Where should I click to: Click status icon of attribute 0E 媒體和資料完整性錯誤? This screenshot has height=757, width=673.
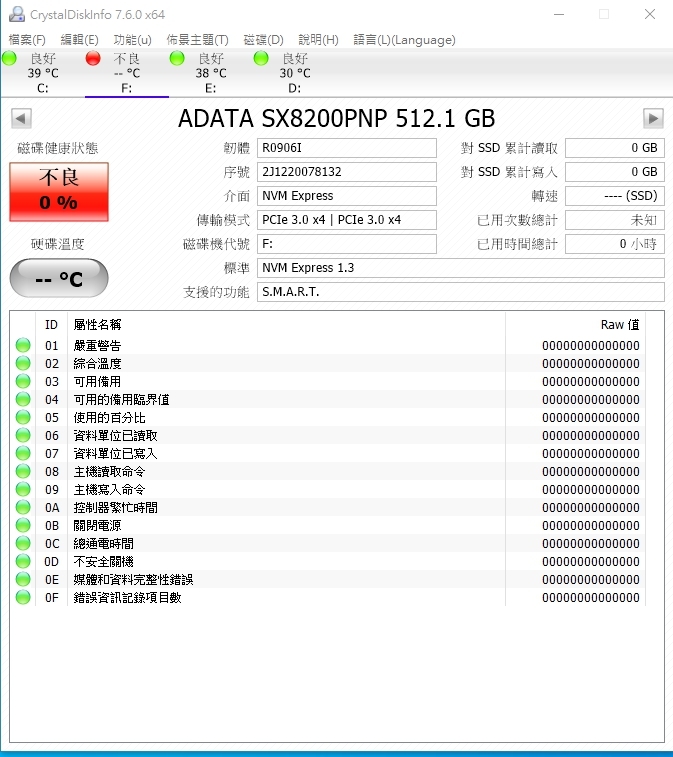coord(23,579)
